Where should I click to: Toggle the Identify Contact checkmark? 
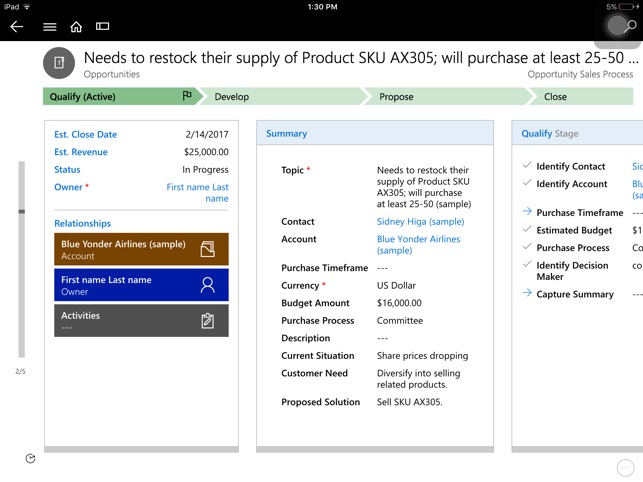pyautogui.click(x=527, y=166)
